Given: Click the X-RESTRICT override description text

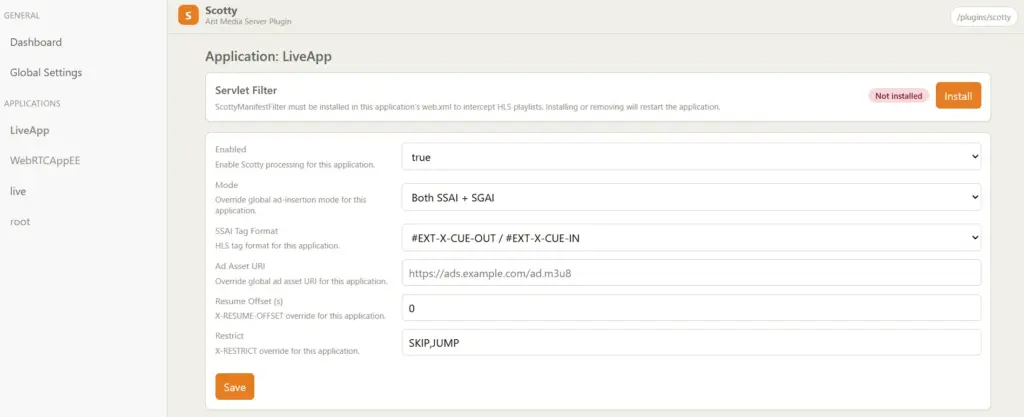Looking at the screenshot, I should 287,351.
